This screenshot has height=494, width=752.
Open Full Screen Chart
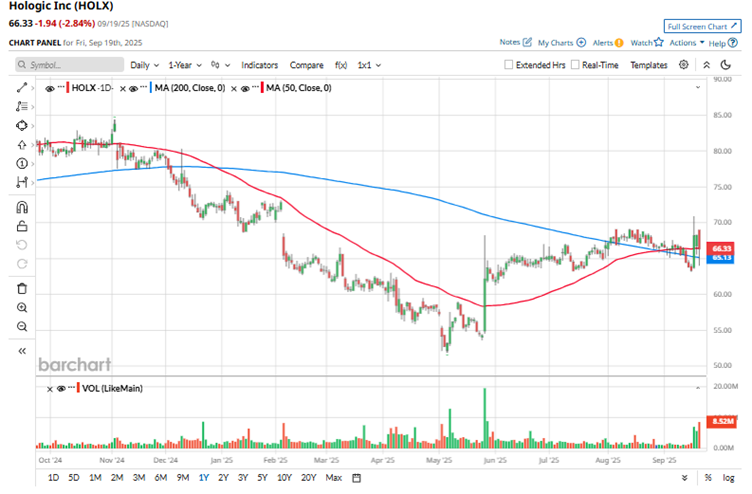(x=702, y=26)
